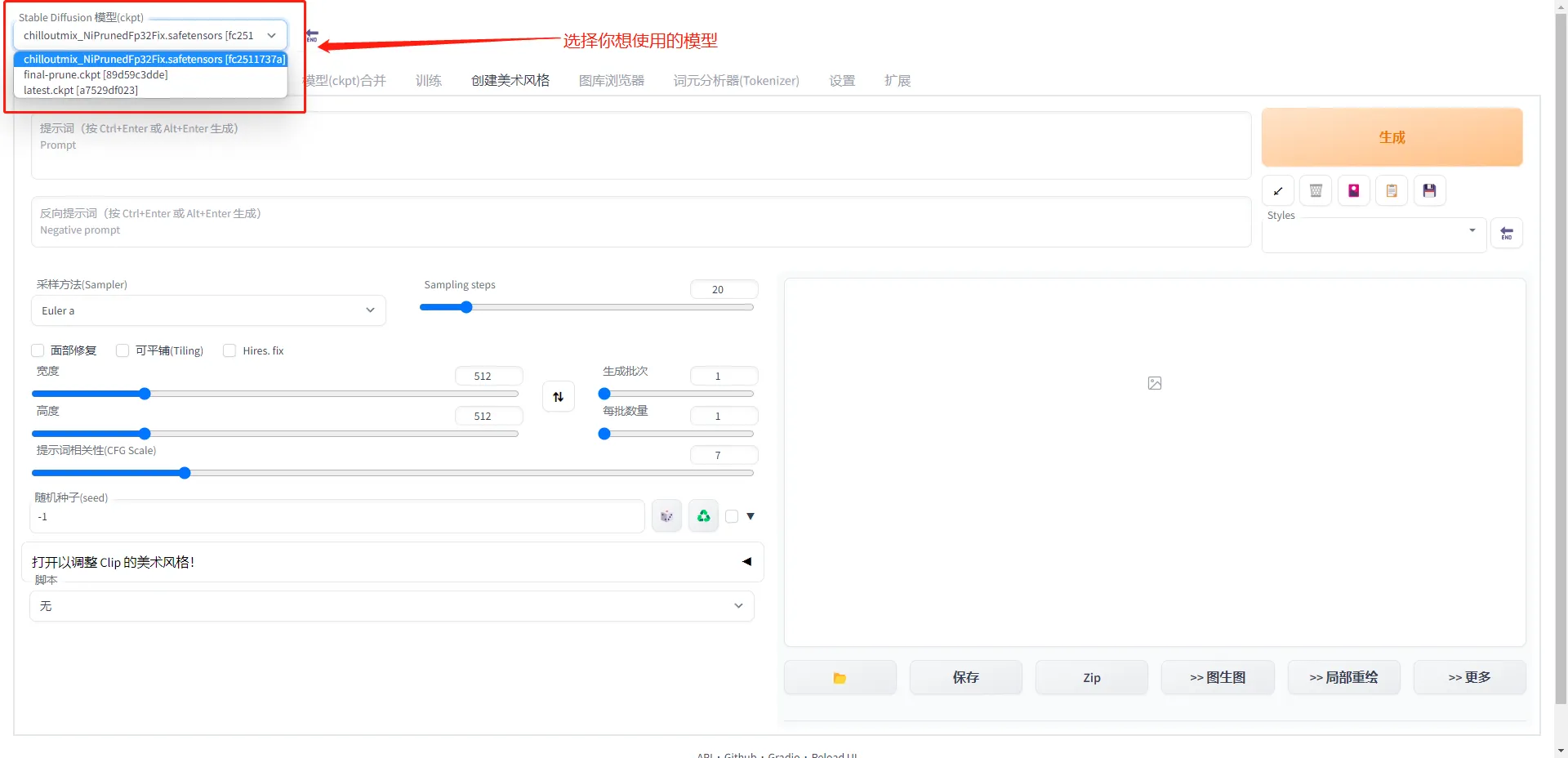Click the scrollbar down arrow at the bottom right
The width and height of the screenshot is (1568, 758).
coord(1561,751)
